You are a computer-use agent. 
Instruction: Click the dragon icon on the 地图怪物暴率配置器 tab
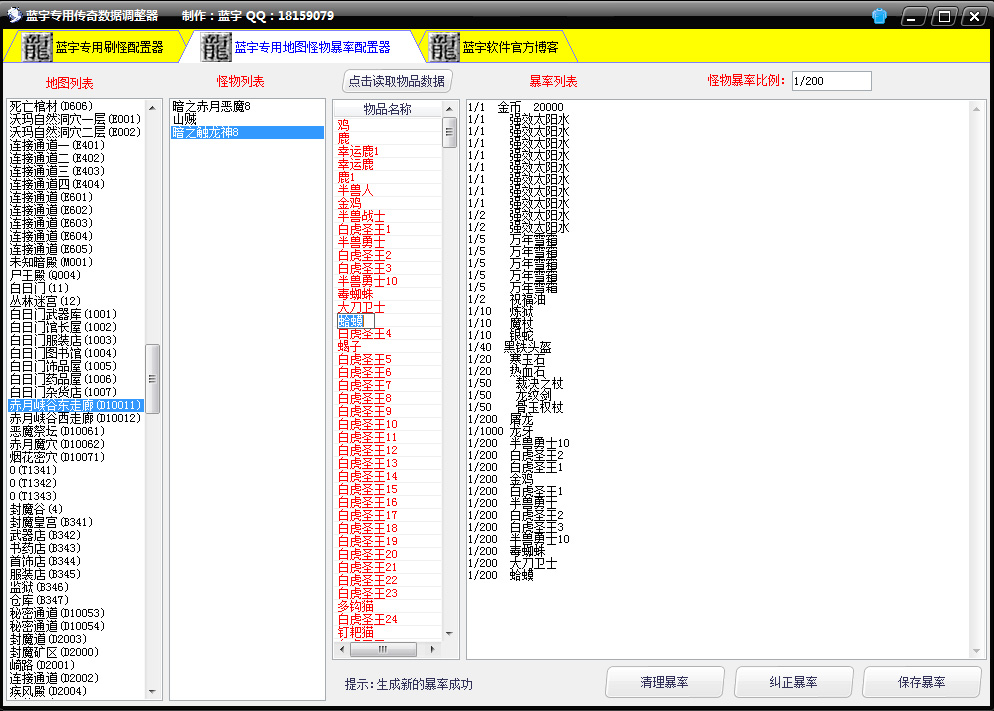(x=215, y=46)
